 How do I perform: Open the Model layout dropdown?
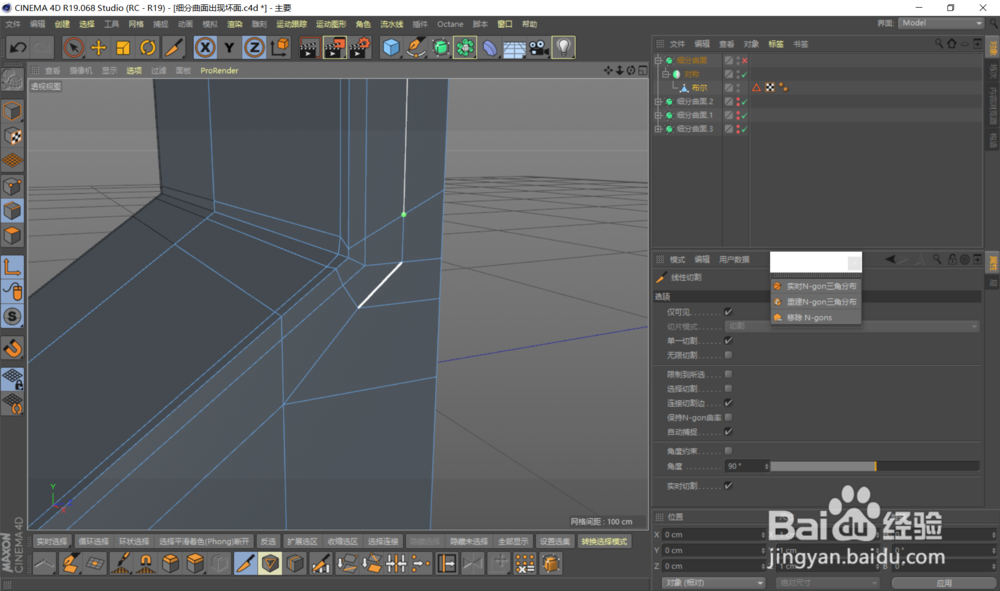point(942,23)
